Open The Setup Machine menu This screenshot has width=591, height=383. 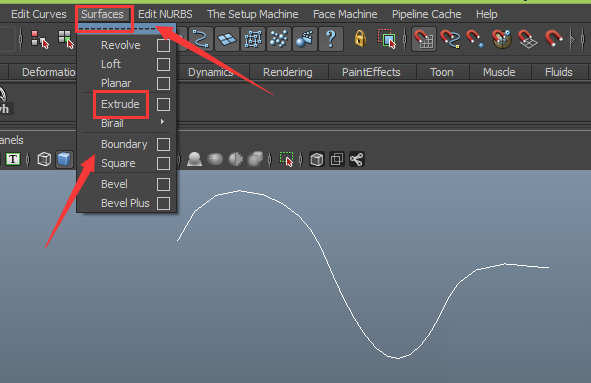(253, 14)
